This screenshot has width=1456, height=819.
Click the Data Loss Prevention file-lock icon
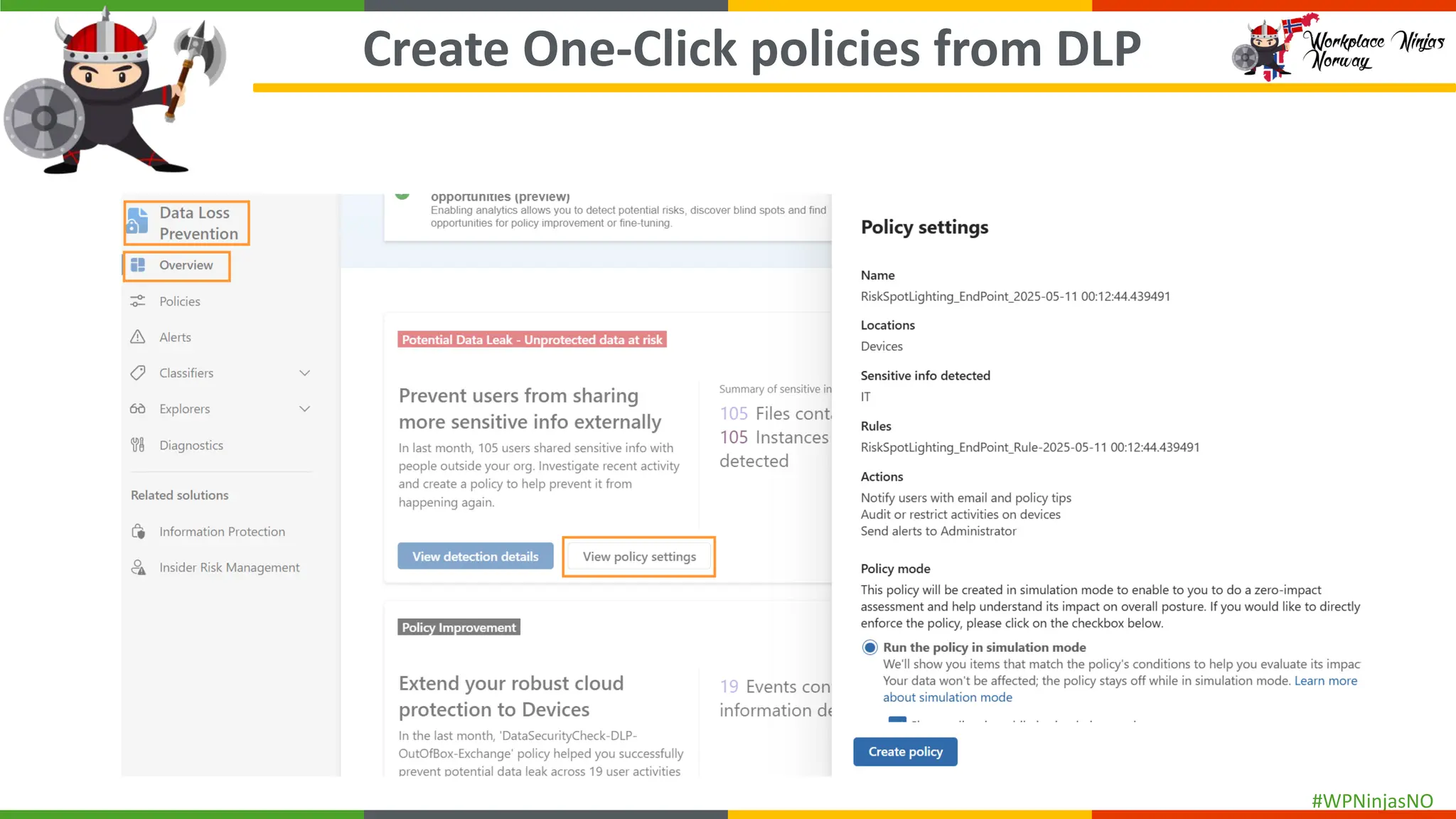[x=137, y=222]
